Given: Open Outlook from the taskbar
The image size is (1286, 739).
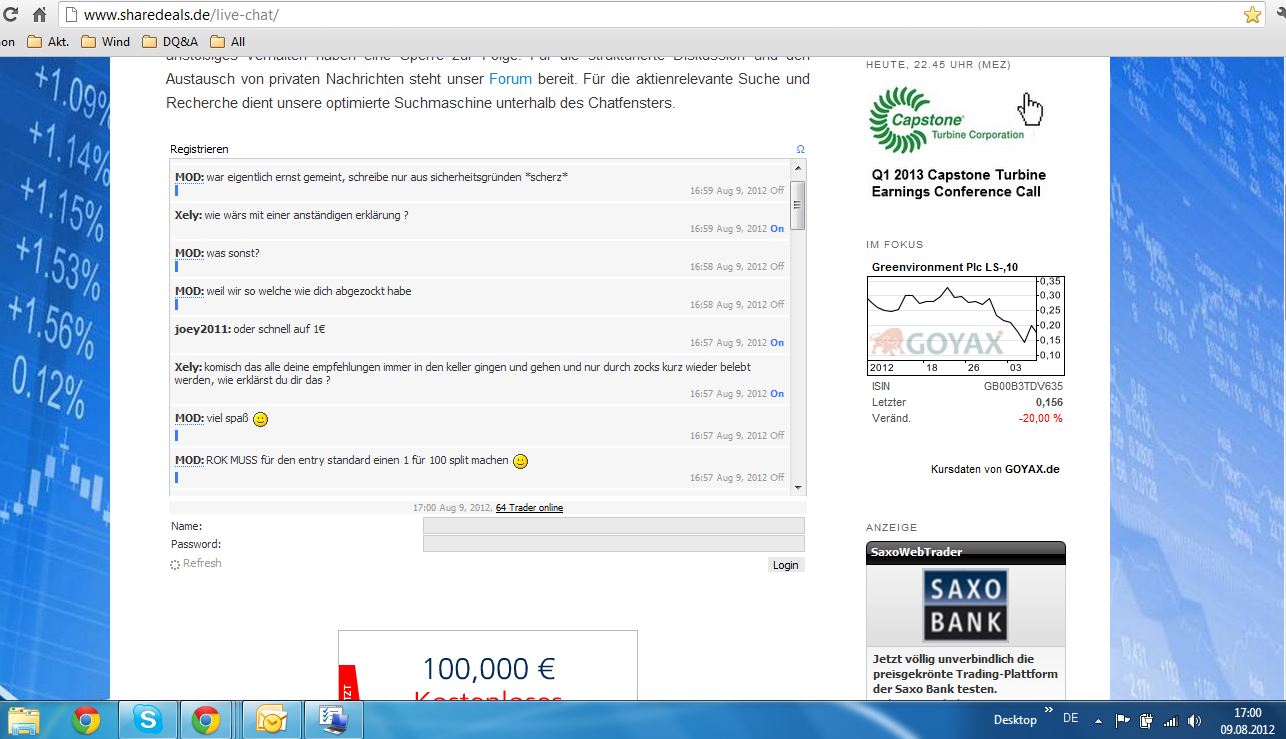Looking at the screenshot, I should click(x=271, y=719).
